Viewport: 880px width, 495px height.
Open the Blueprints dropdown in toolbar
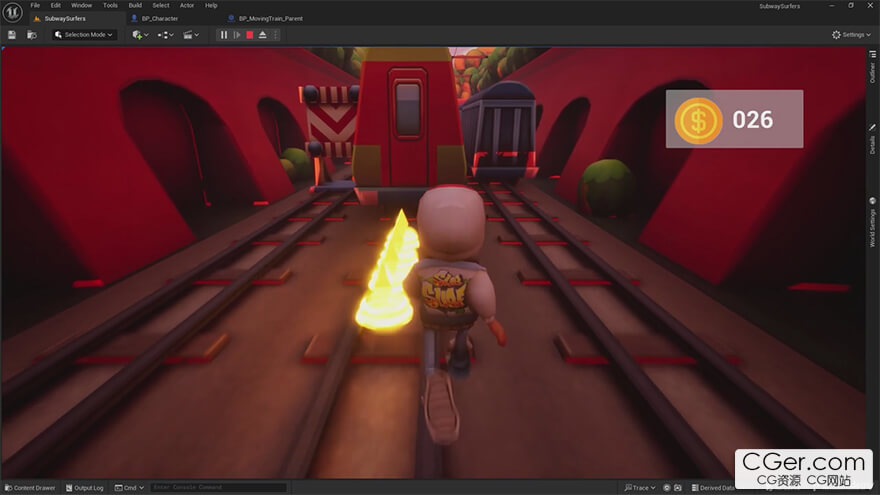[165, 35]
